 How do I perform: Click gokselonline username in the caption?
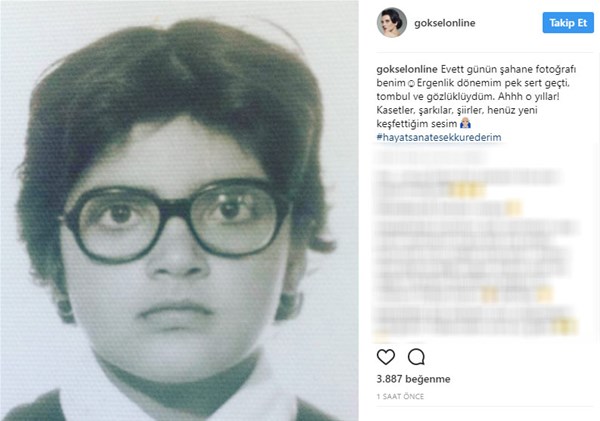click(407, 69)
